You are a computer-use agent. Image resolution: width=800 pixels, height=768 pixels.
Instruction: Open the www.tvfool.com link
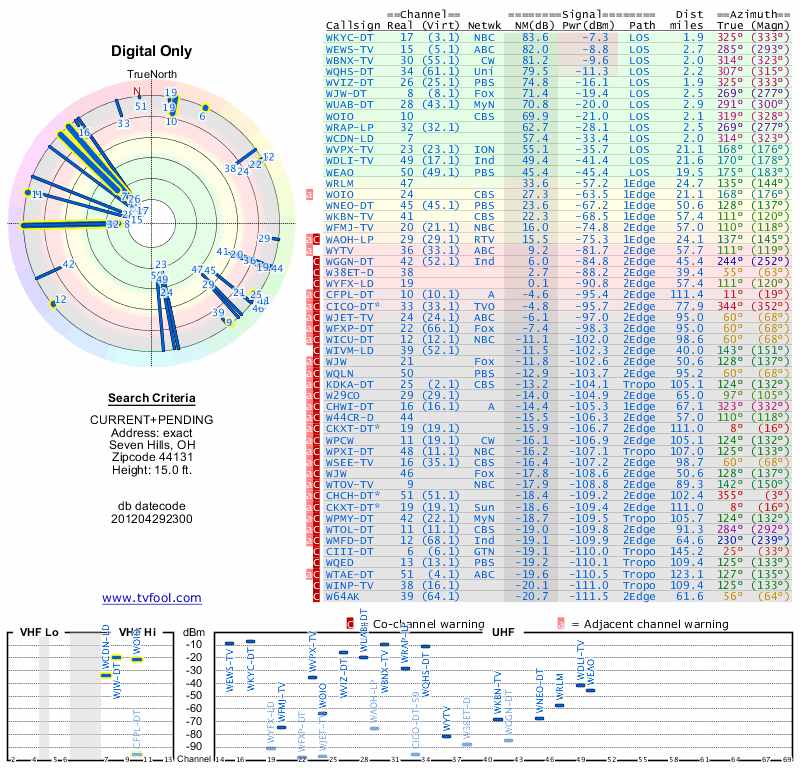click(152, 598)
